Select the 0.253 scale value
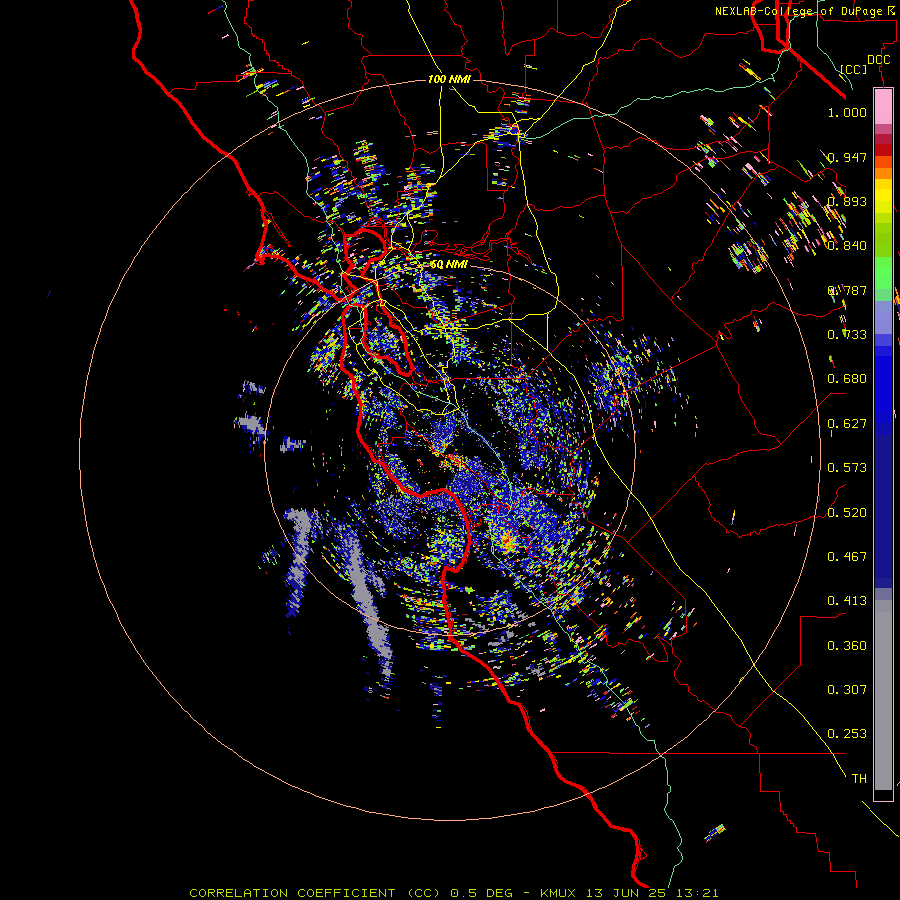This screenshot has width=900, height=900. pyautogui.click(x=847, y=734)
